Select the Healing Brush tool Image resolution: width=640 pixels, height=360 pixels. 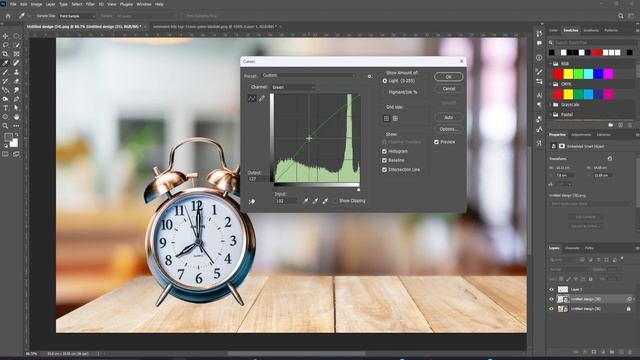[16, 63]
